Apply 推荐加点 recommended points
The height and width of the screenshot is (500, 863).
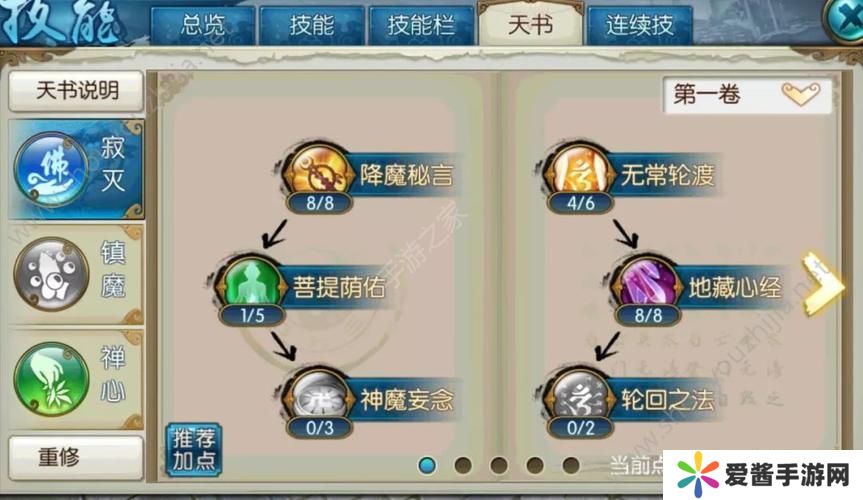(x=194, y=449)
